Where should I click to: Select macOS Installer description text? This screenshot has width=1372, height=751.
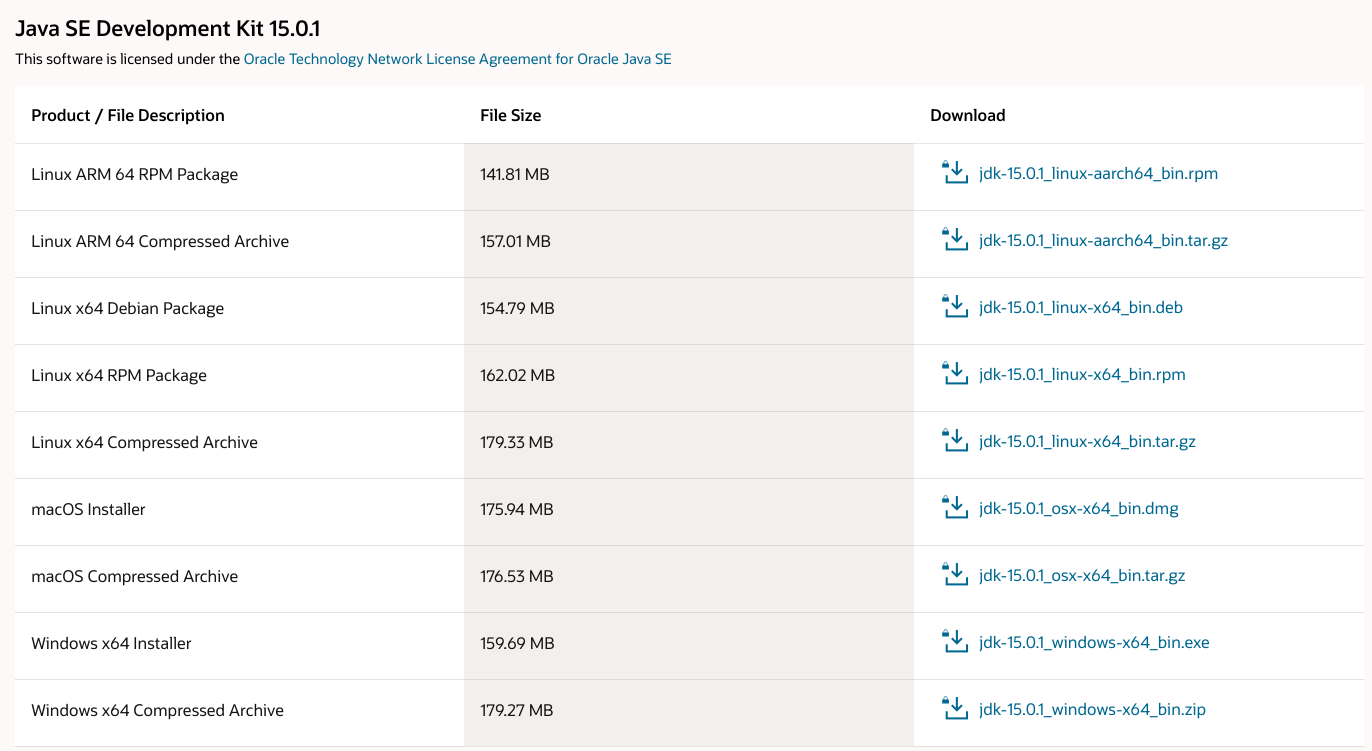pyautogui.click(x=89, y=509)
